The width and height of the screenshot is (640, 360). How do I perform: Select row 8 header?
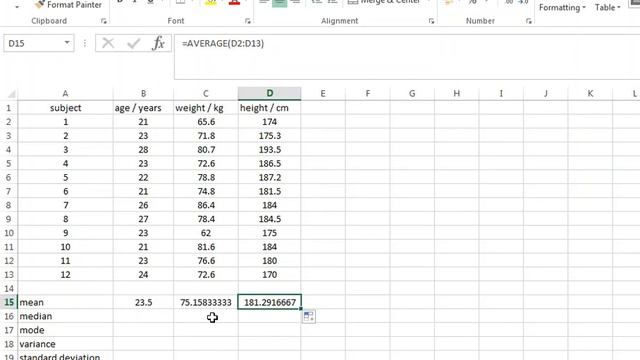click(x=9, y=205)
